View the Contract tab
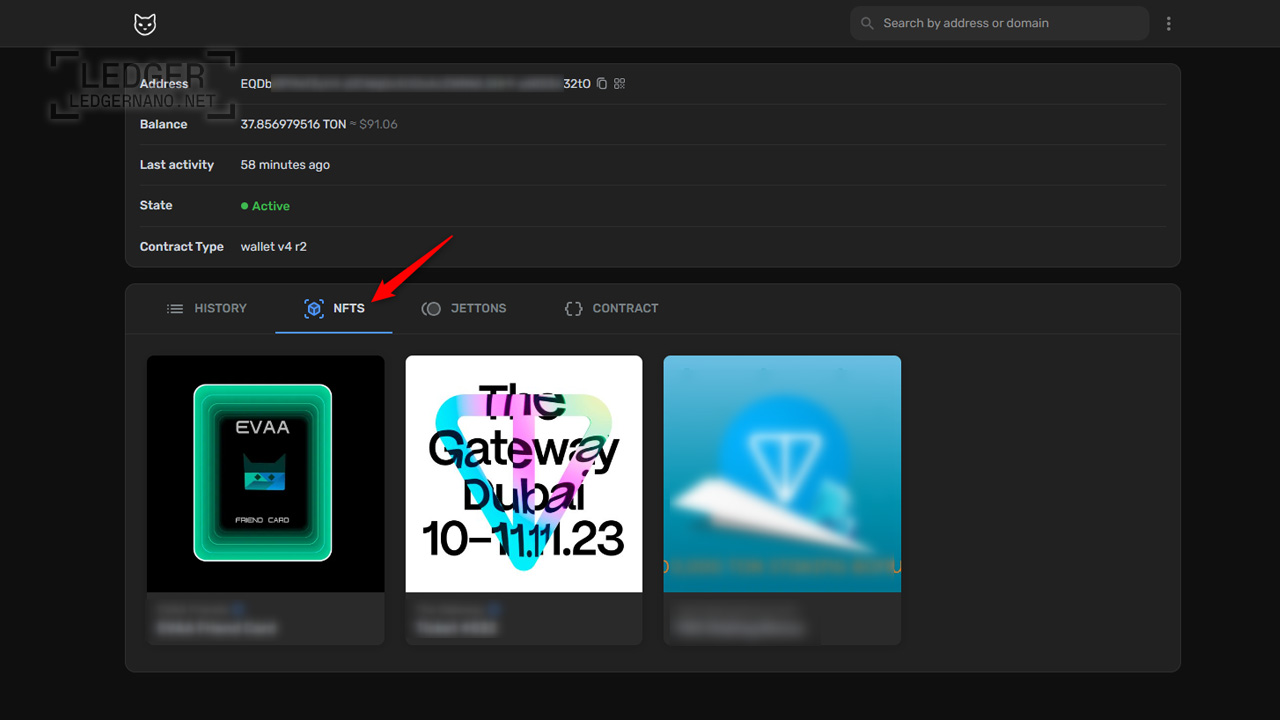The height and width of the screenshot is (720, 1280). [611, 309]
